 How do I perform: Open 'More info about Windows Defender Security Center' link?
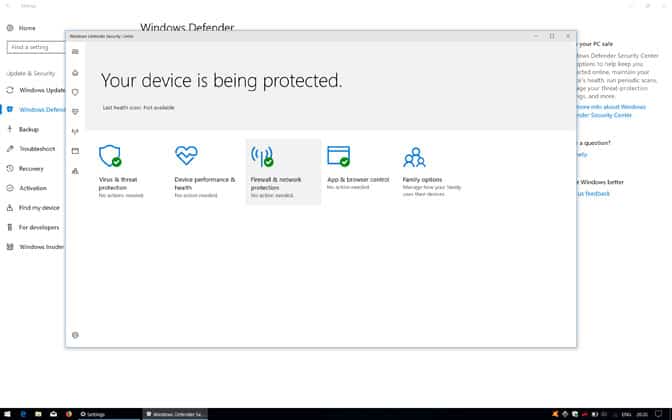pos(611,111)
